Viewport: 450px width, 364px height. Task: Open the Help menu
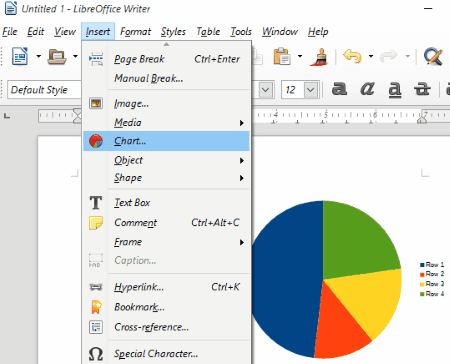(x=318, y=31)
